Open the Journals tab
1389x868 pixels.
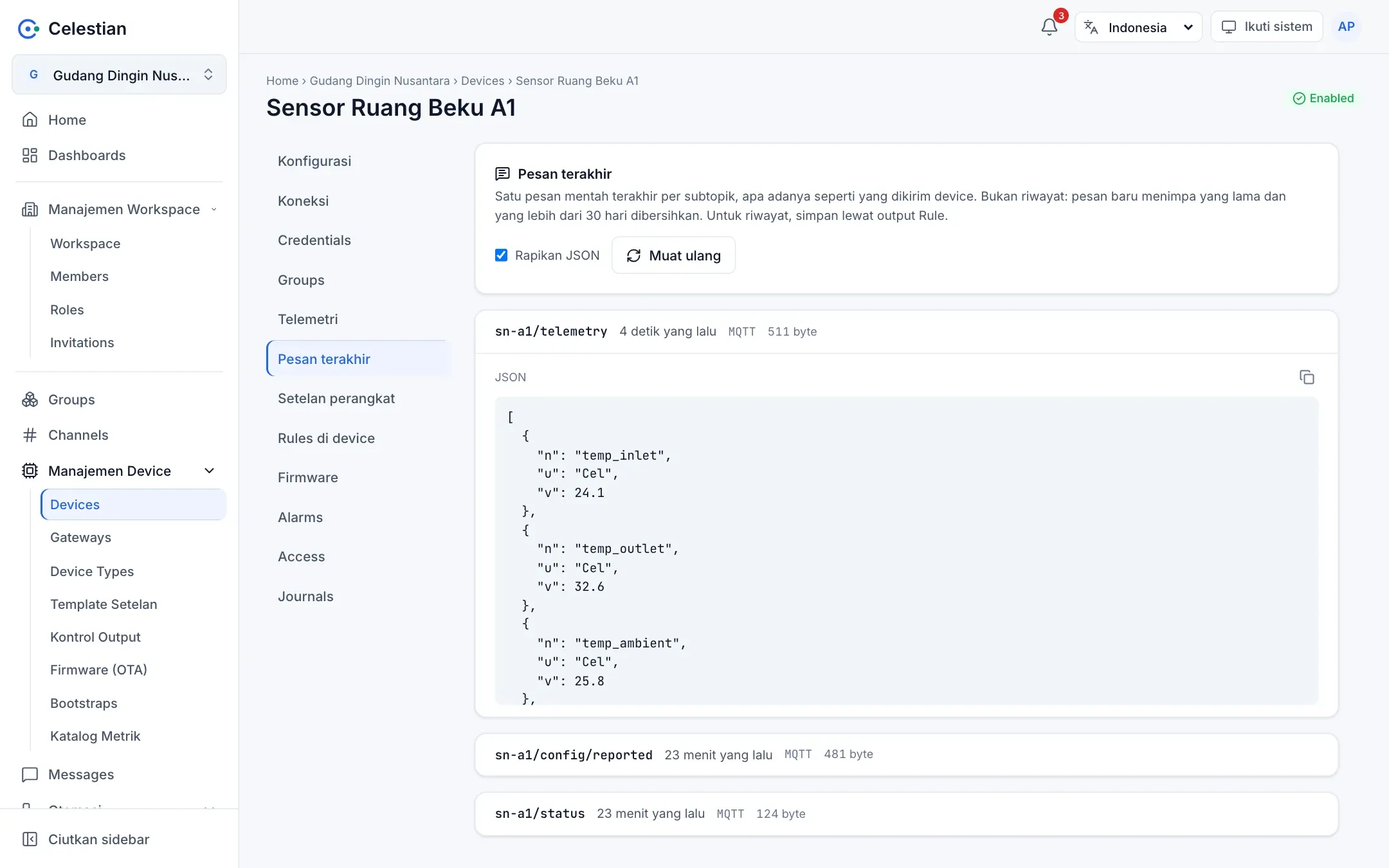point(358,597)
